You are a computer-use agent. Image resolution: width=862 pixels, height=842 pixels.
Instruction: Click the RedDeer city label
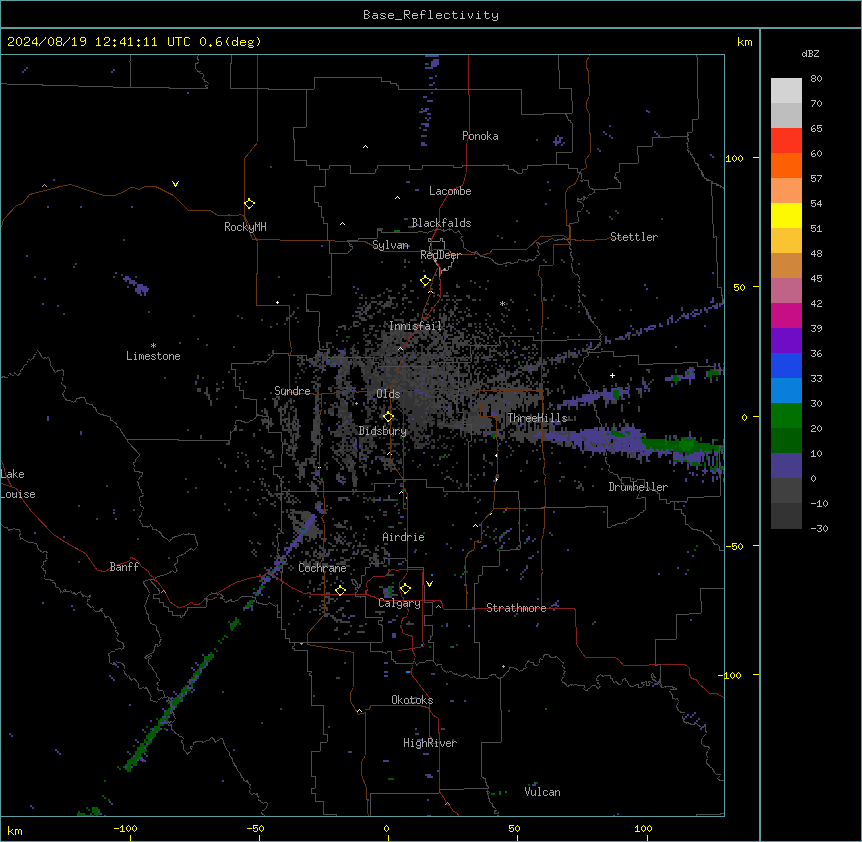point(440,255)
